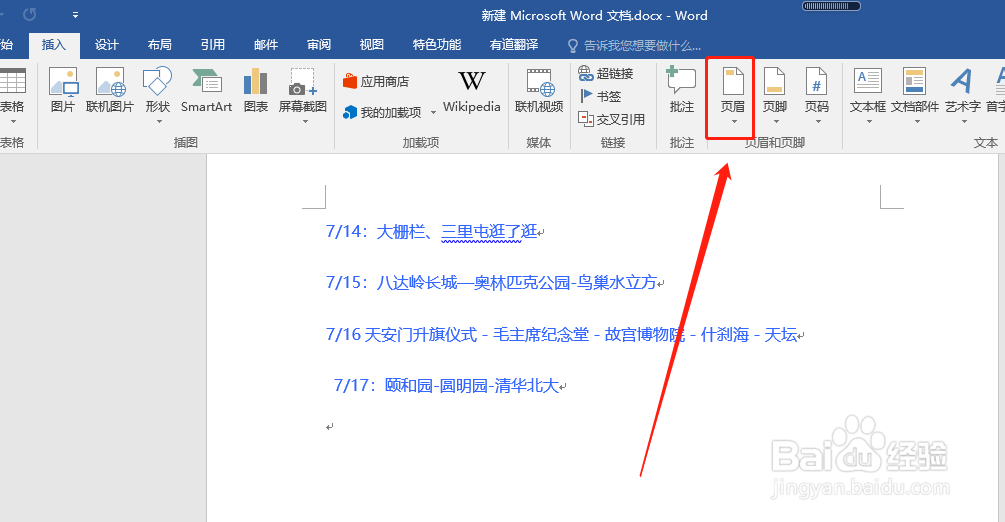Expand 我的加载项 dropdown arrow

click(x=433, y=113)
